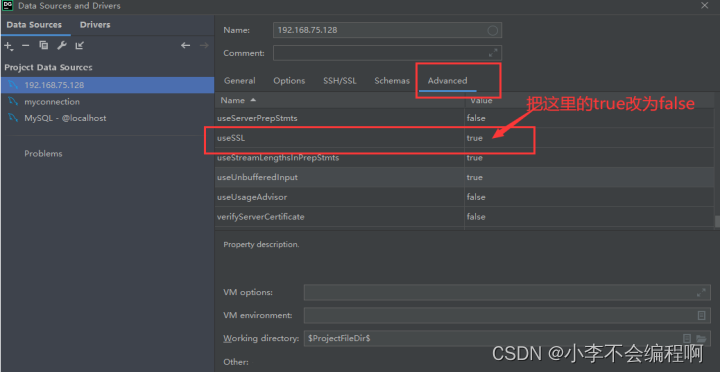
Task: Browse for working directory folder icon
Action: (701, 339)
